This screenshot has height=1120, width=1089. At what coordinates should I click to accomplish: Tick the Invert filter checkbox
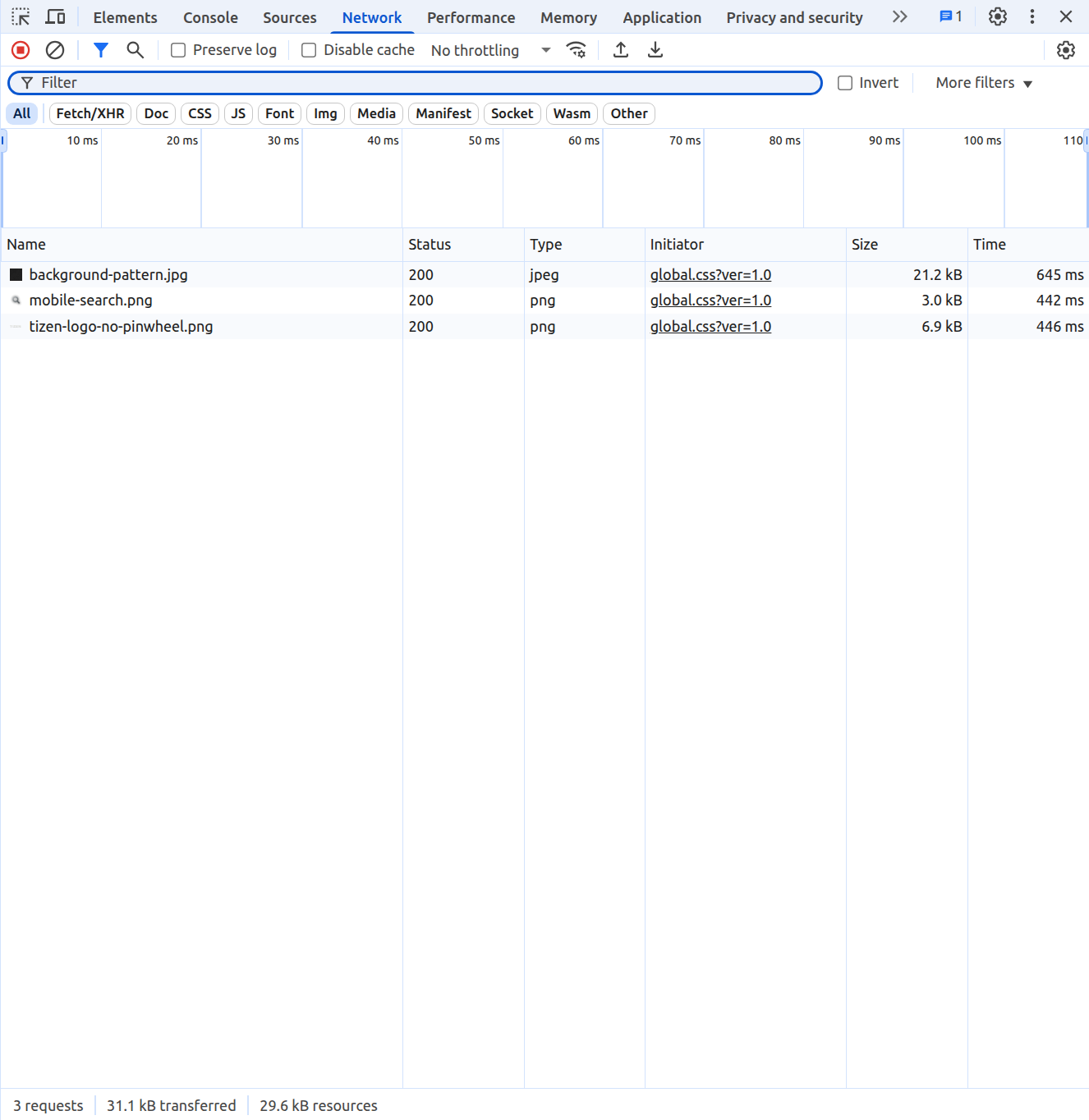point(845,83)
